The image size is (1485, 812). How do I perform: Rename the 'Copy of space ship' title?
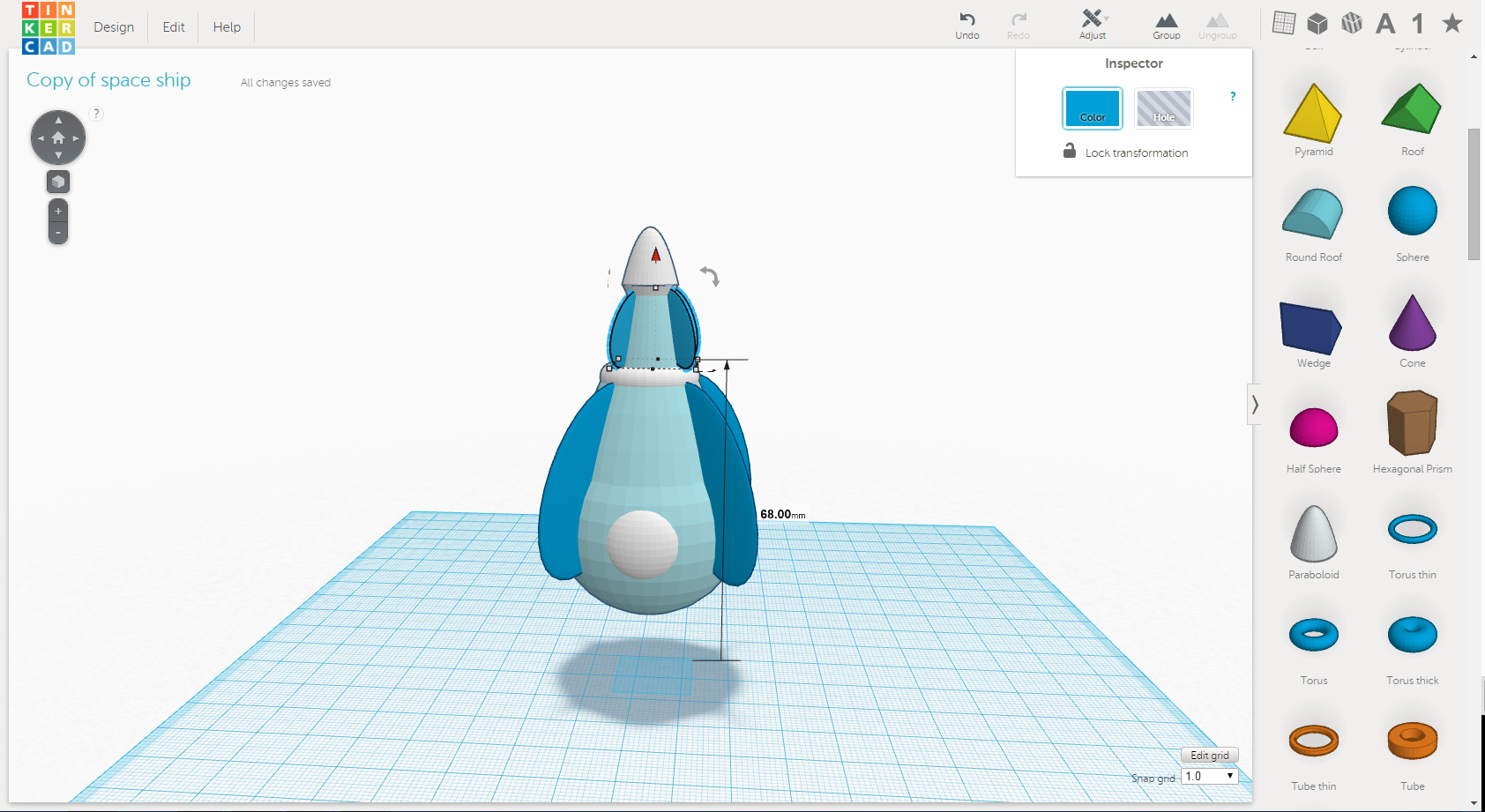108,80
